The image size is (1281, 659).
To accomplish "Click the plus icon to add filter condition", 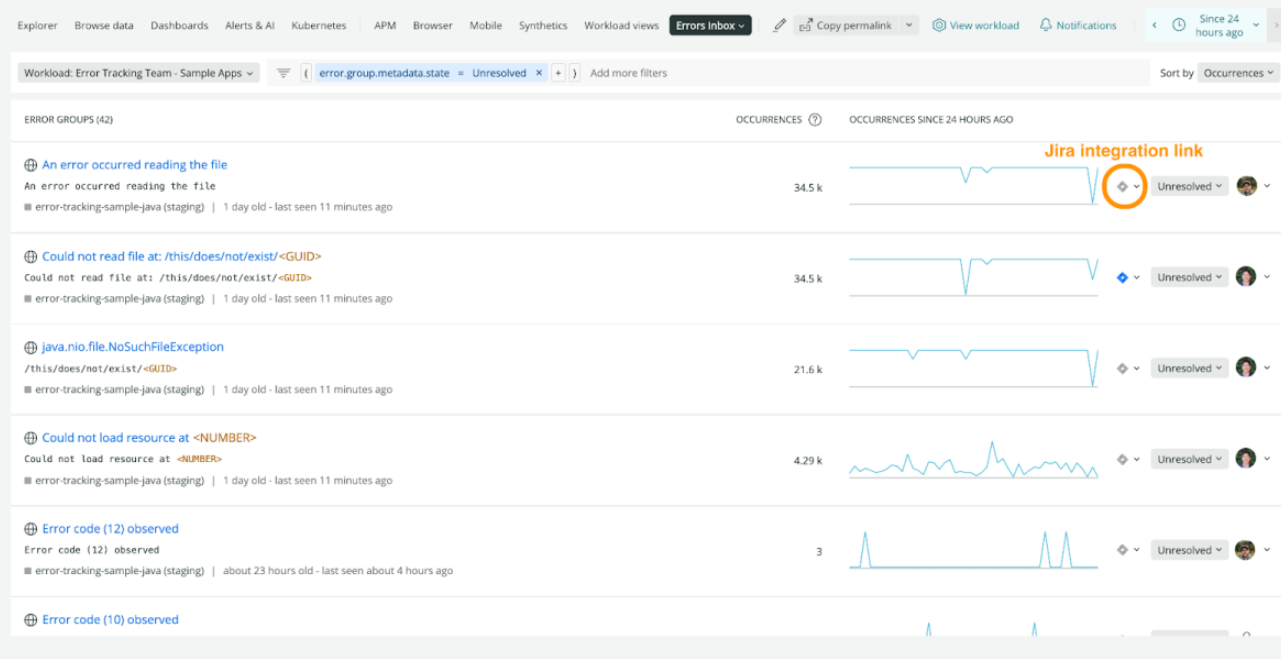I will point(559,73).
